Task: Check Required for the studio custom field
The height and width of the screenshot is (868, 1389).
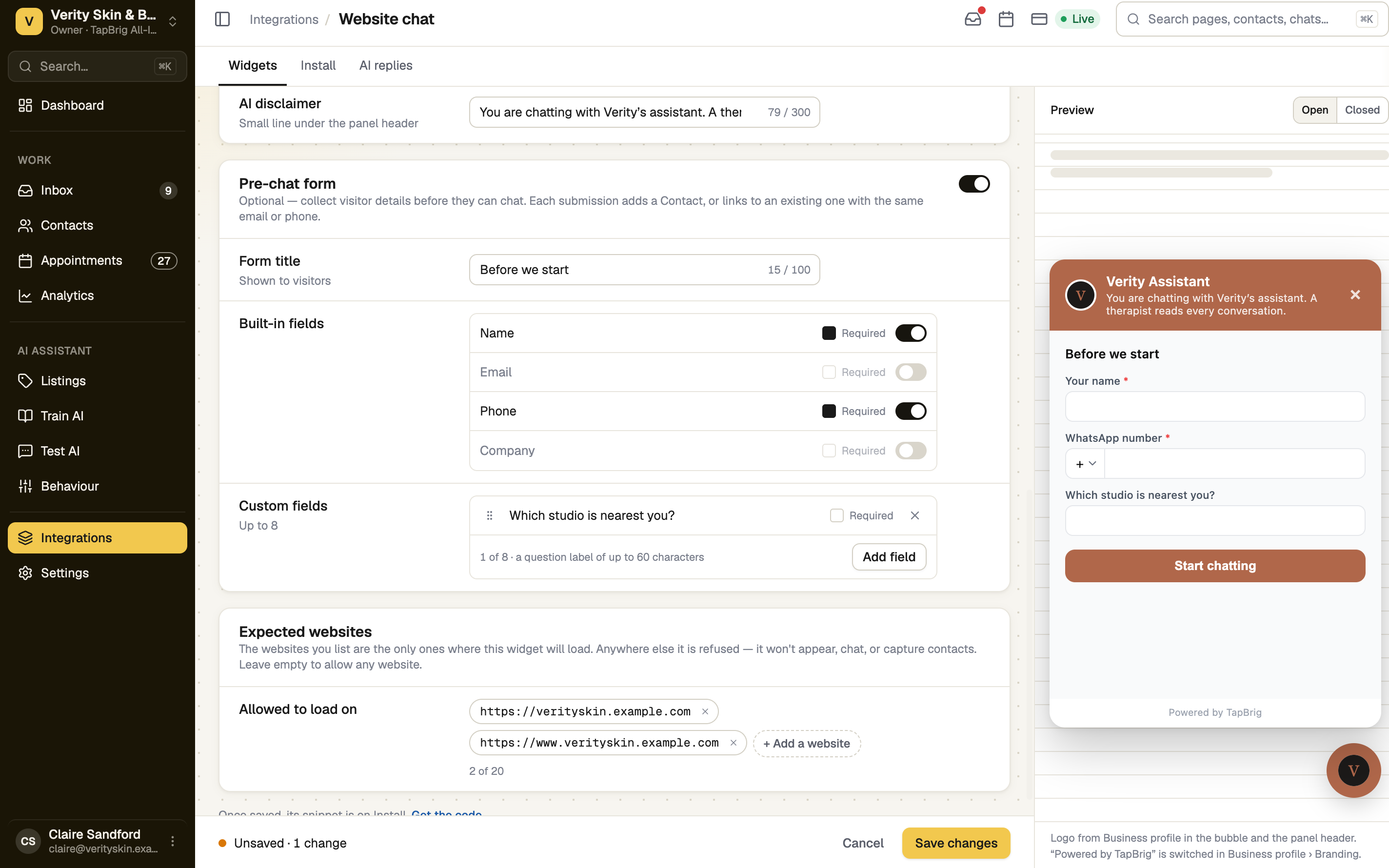Action: [x=836, y=515]
